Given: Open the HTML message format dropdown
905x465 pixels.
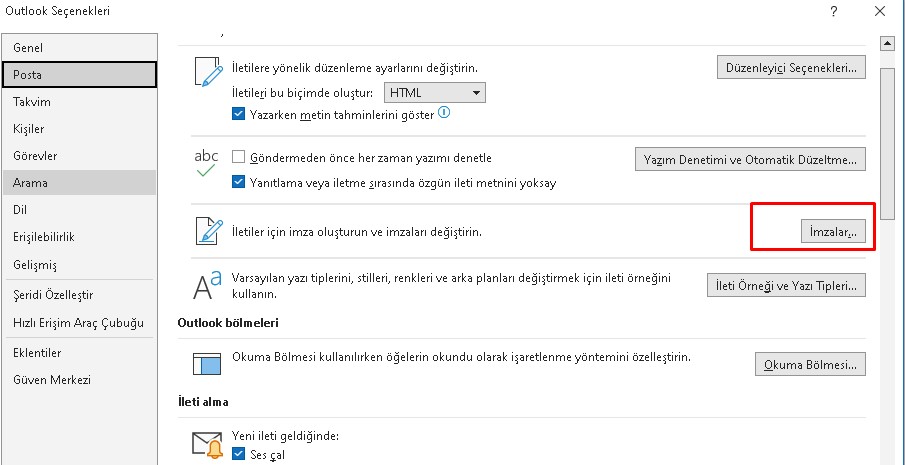Looking at the screenshot, I should [435, 93].
